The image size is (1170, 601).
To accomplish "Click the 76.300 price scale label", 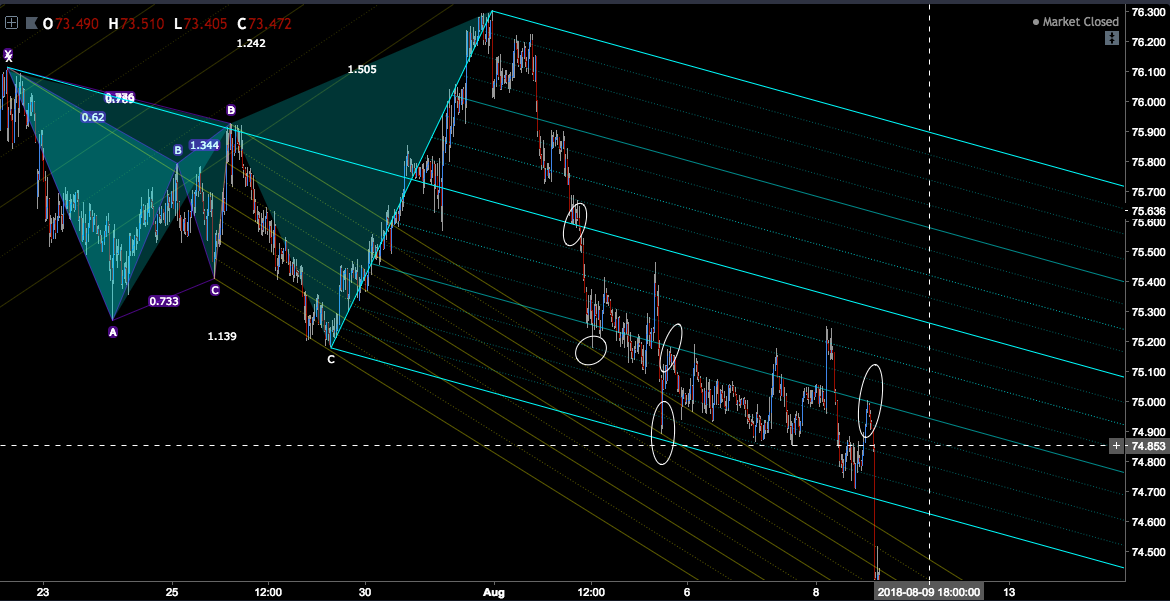I will [1148, 12].
